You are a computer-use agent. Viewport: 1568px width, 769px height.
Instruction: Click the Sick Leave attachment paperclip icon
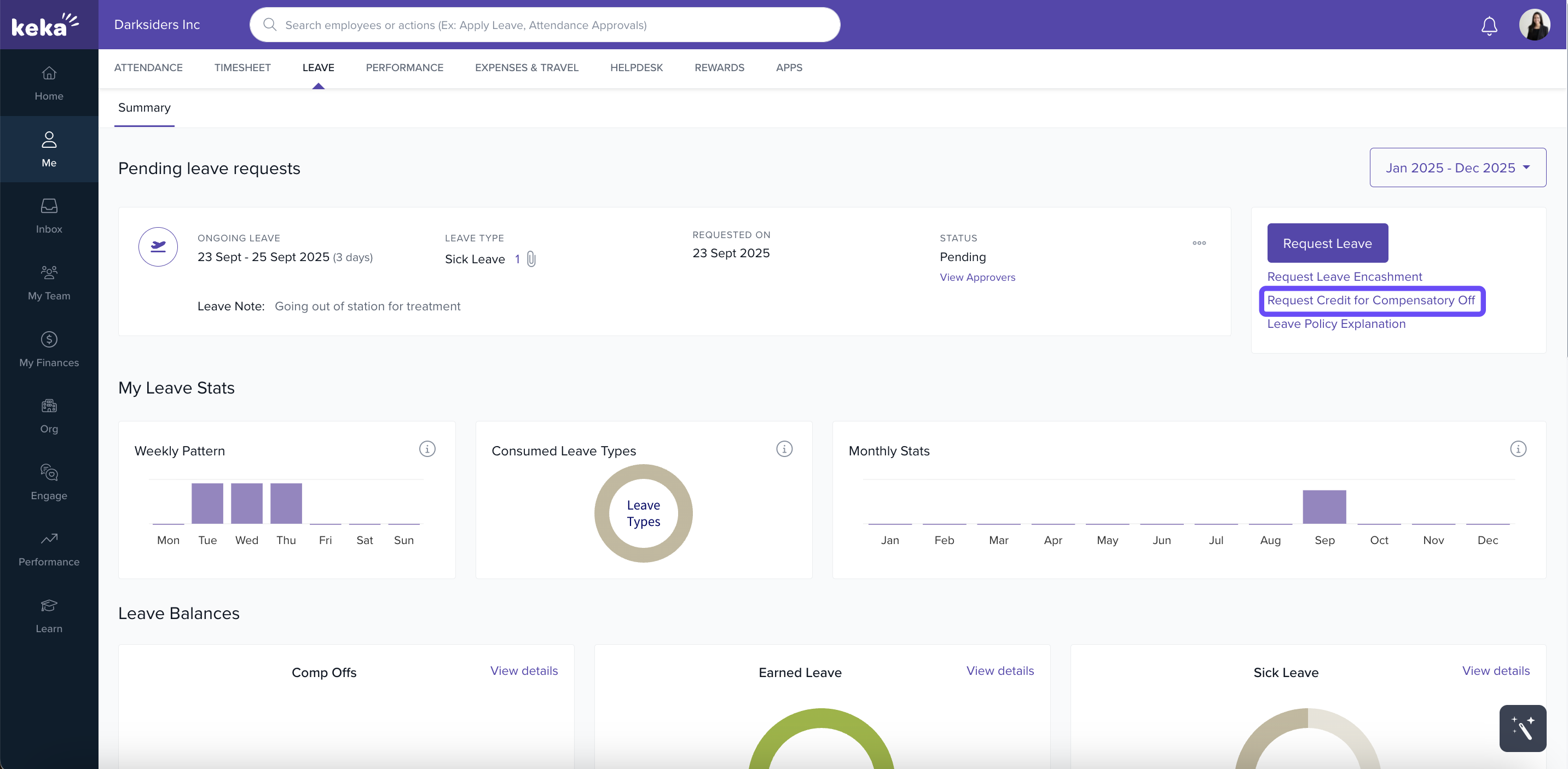[x=531, y=259]
